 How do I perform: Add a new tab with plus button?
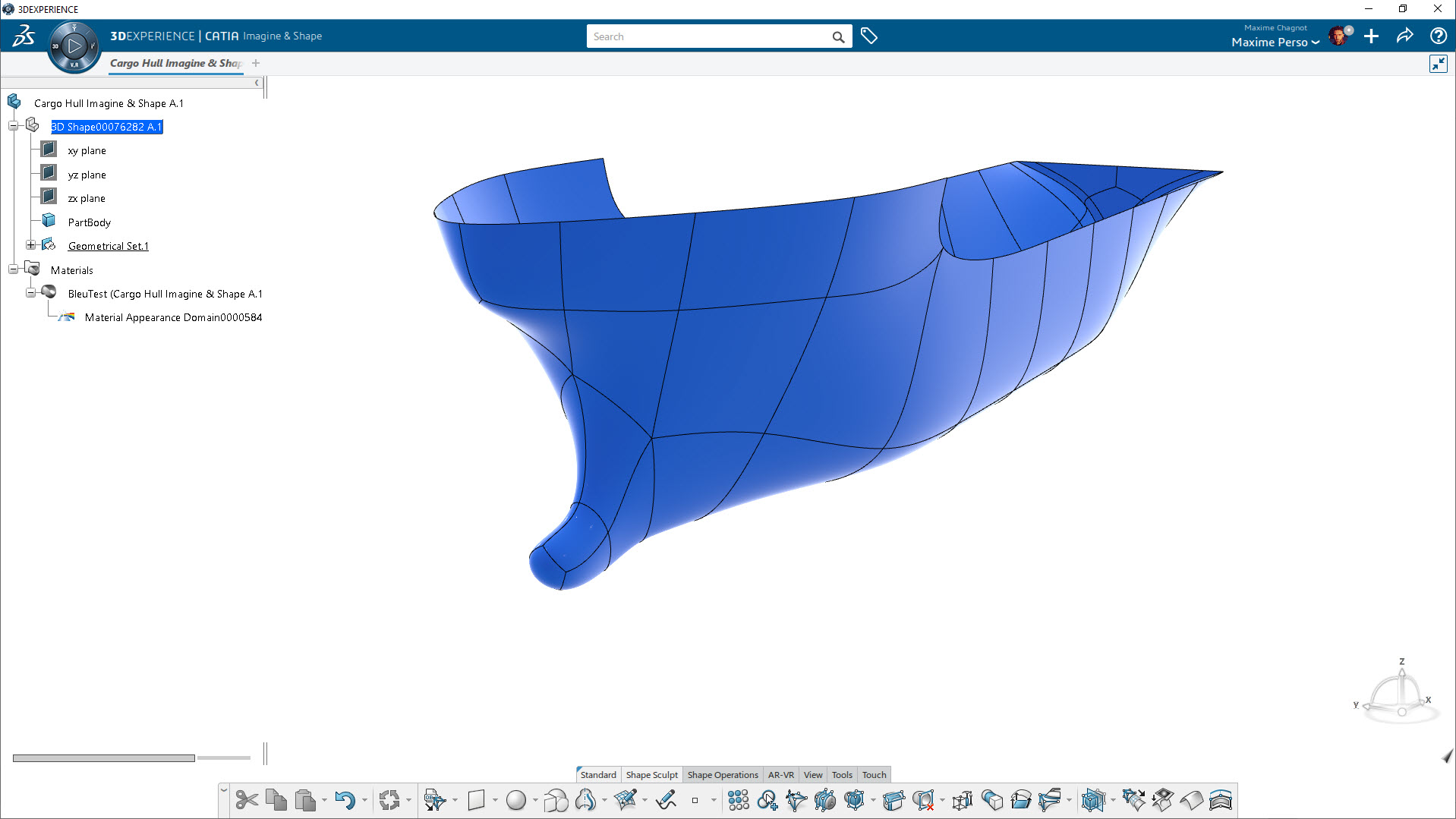[x=256, y=64]
